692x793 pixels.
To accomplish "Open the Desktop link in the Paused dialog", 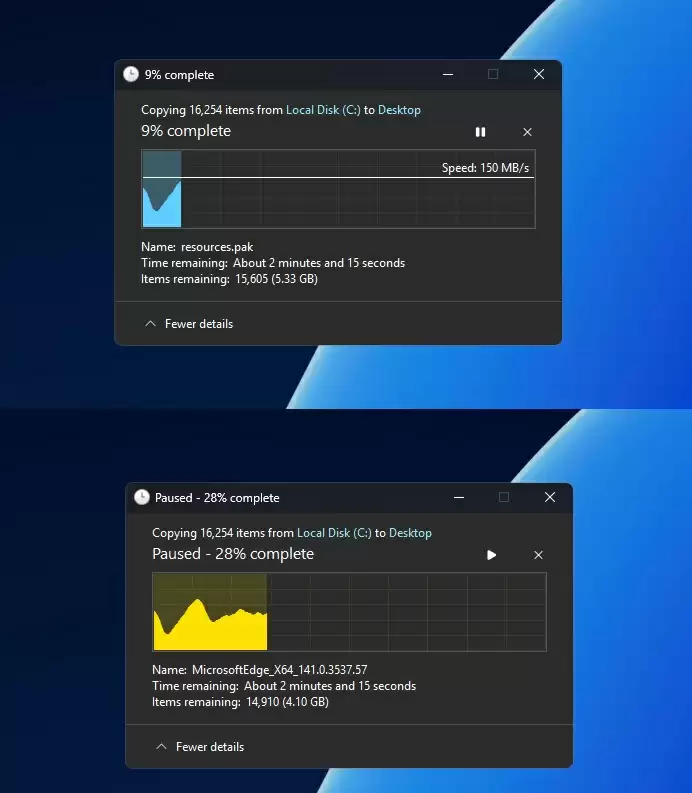I will pyautogui.click(x=410, y=533).
